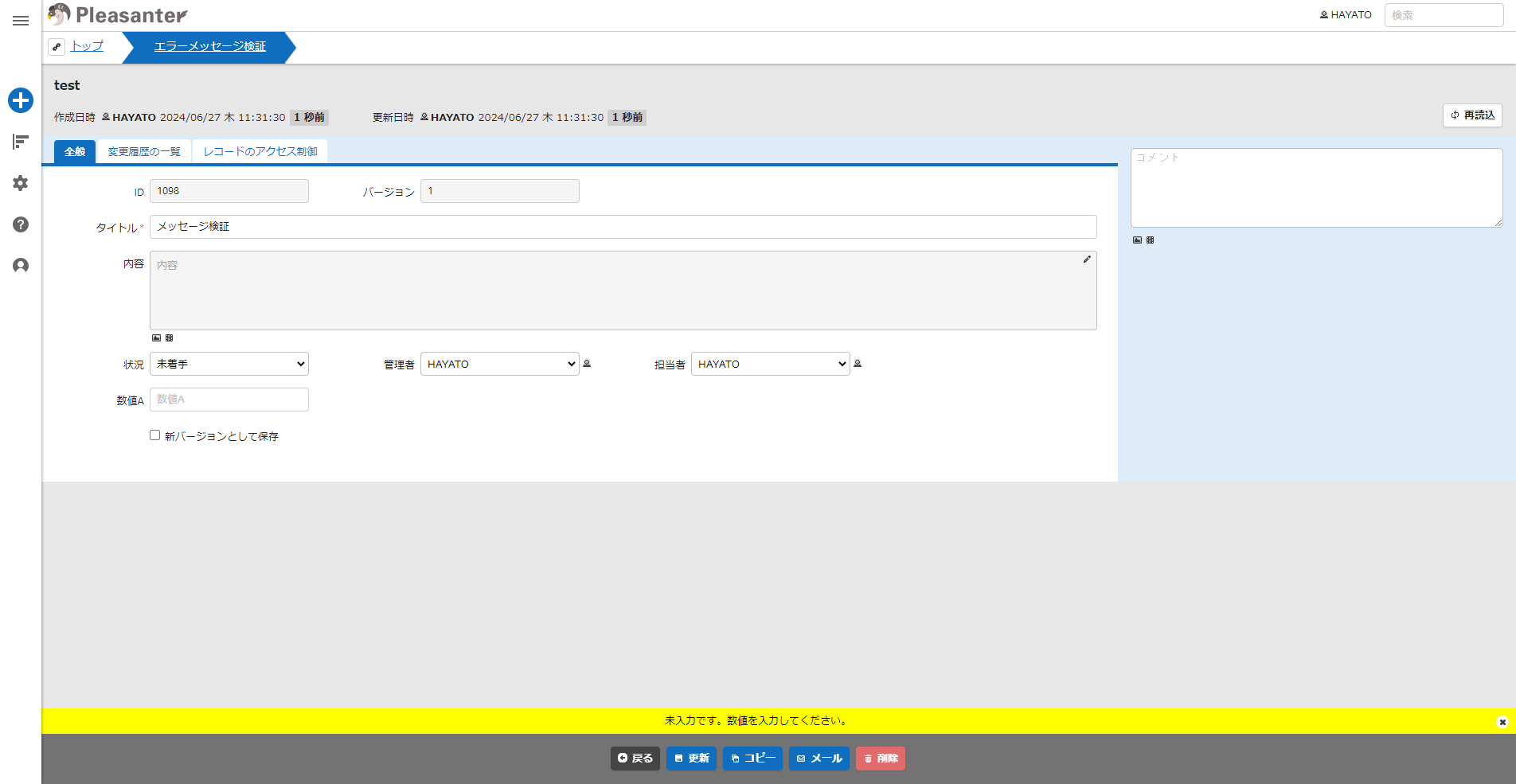This screenshot has width=1516, height=784.
Task: Click the person icon next to 担当者 dropdown
Action: (x=858, y=364)
